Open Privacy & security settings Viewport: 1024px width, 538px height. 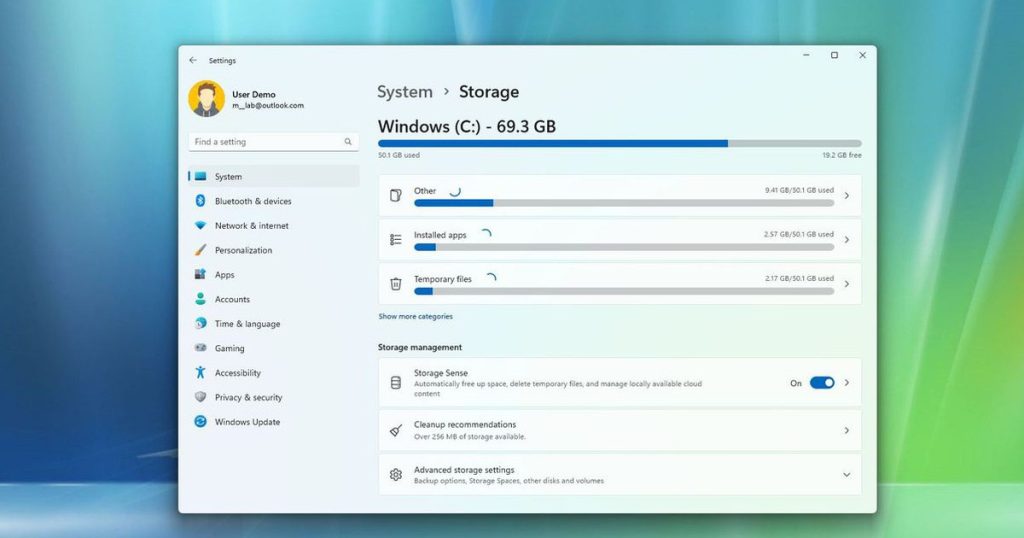pyautogui.click(x=248, y=397)
